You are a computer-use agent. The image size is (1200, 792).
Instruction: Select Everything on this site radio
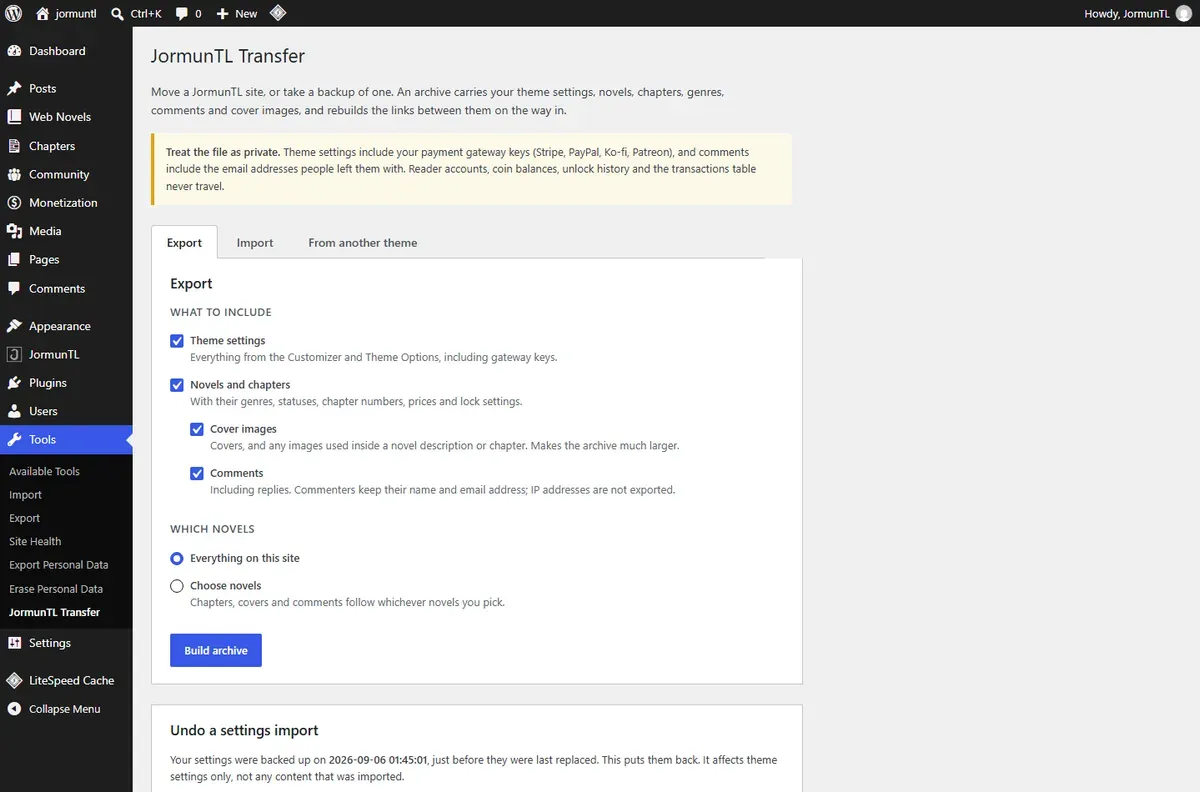(x=177, y=558)
